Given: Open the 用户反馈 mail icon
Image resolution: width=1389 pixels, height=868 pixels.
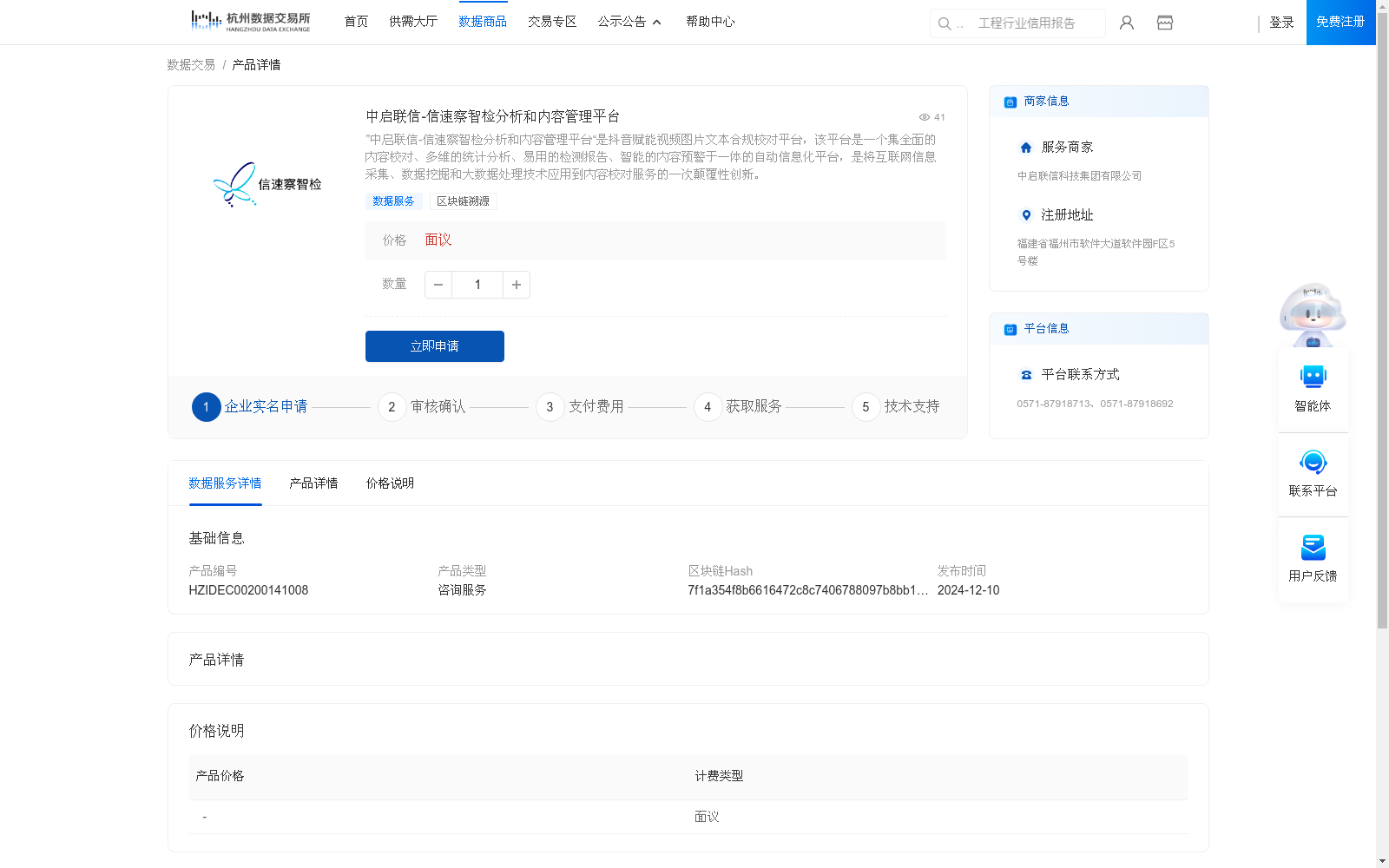Looking at the screenshot, I should click(1313, 547).
